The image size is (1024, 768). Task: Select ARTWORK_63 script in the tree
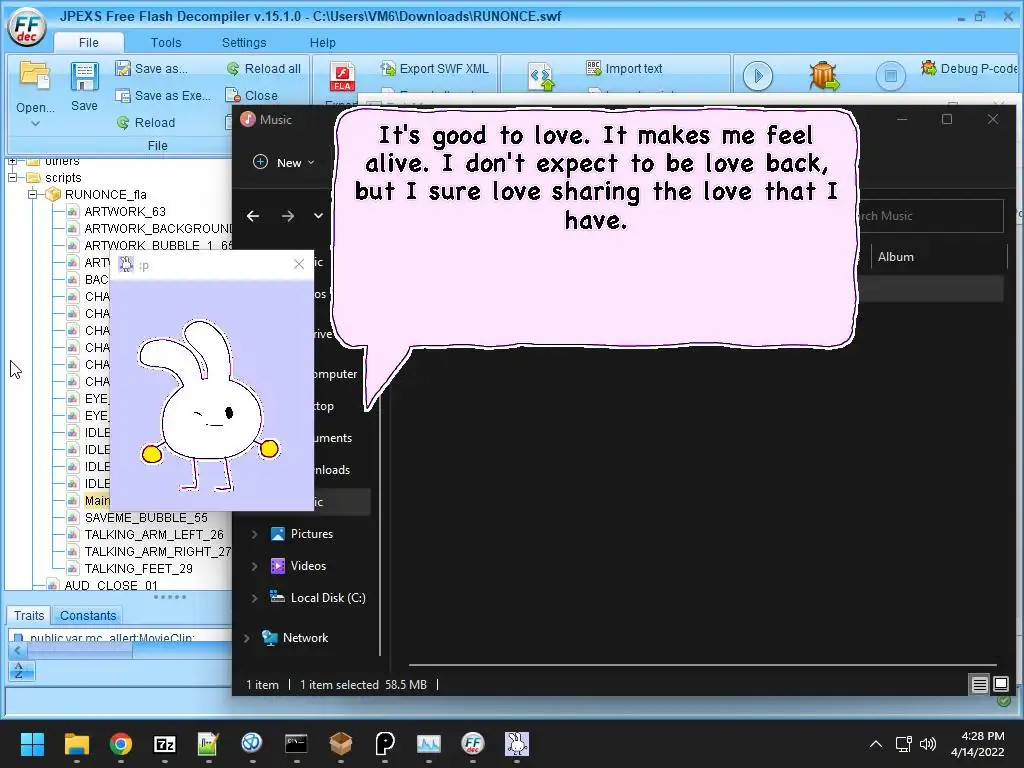(125, 212)
